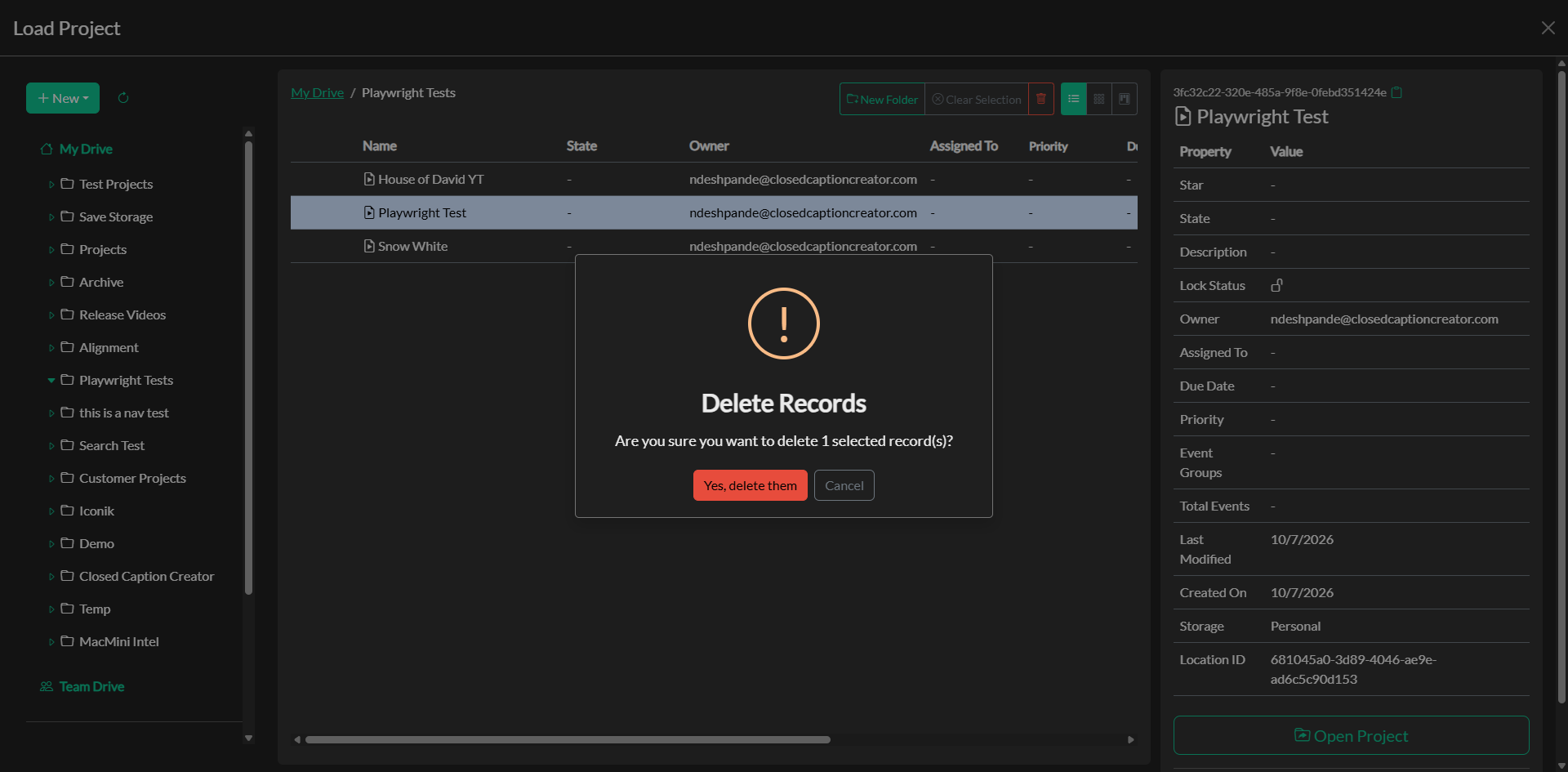Click the Lock Status unlock icon

[1276, 285]
